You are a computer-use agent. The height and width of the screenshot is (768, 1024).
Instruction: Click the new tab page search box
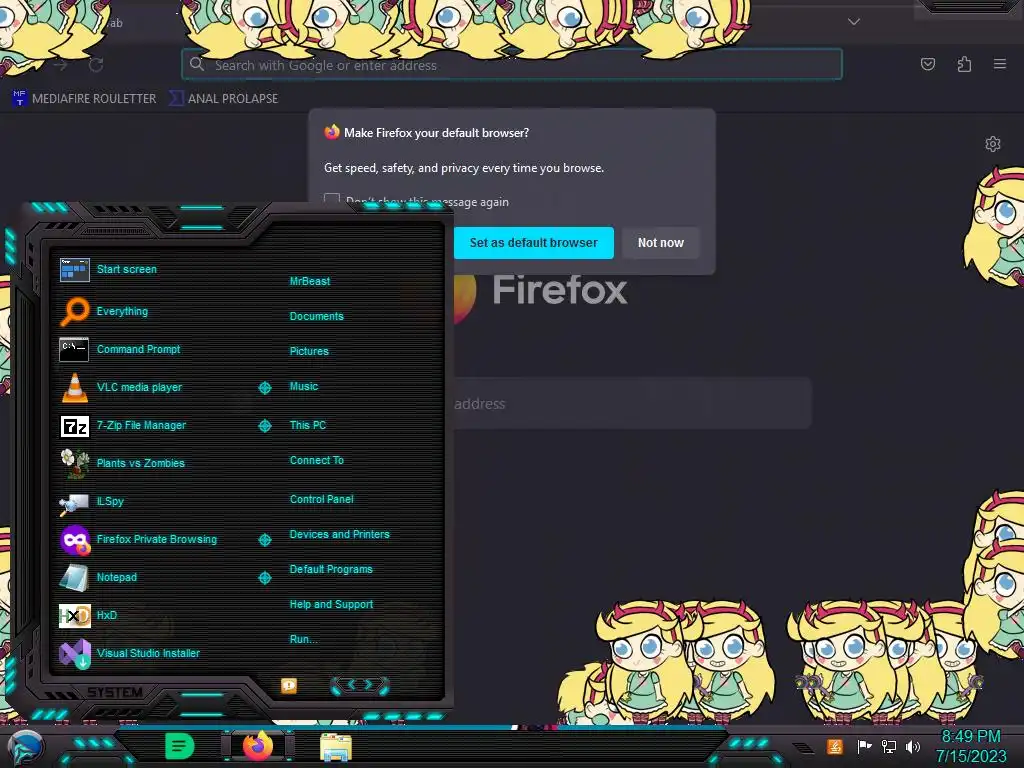630,404
